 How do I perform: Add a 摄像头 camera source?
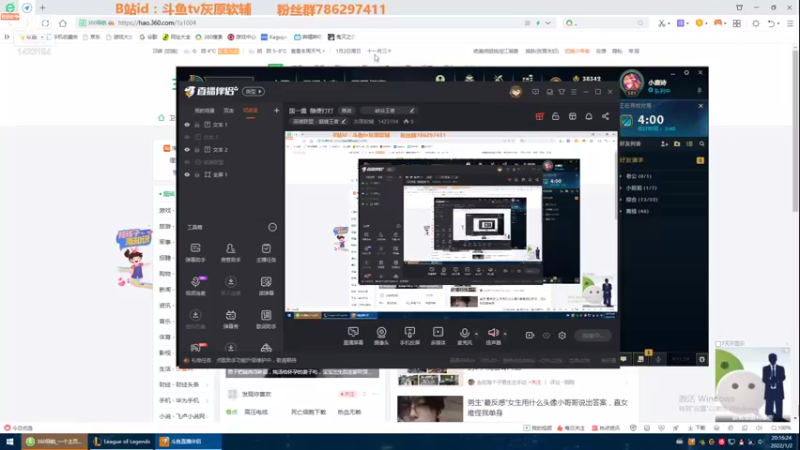(381, 336)
